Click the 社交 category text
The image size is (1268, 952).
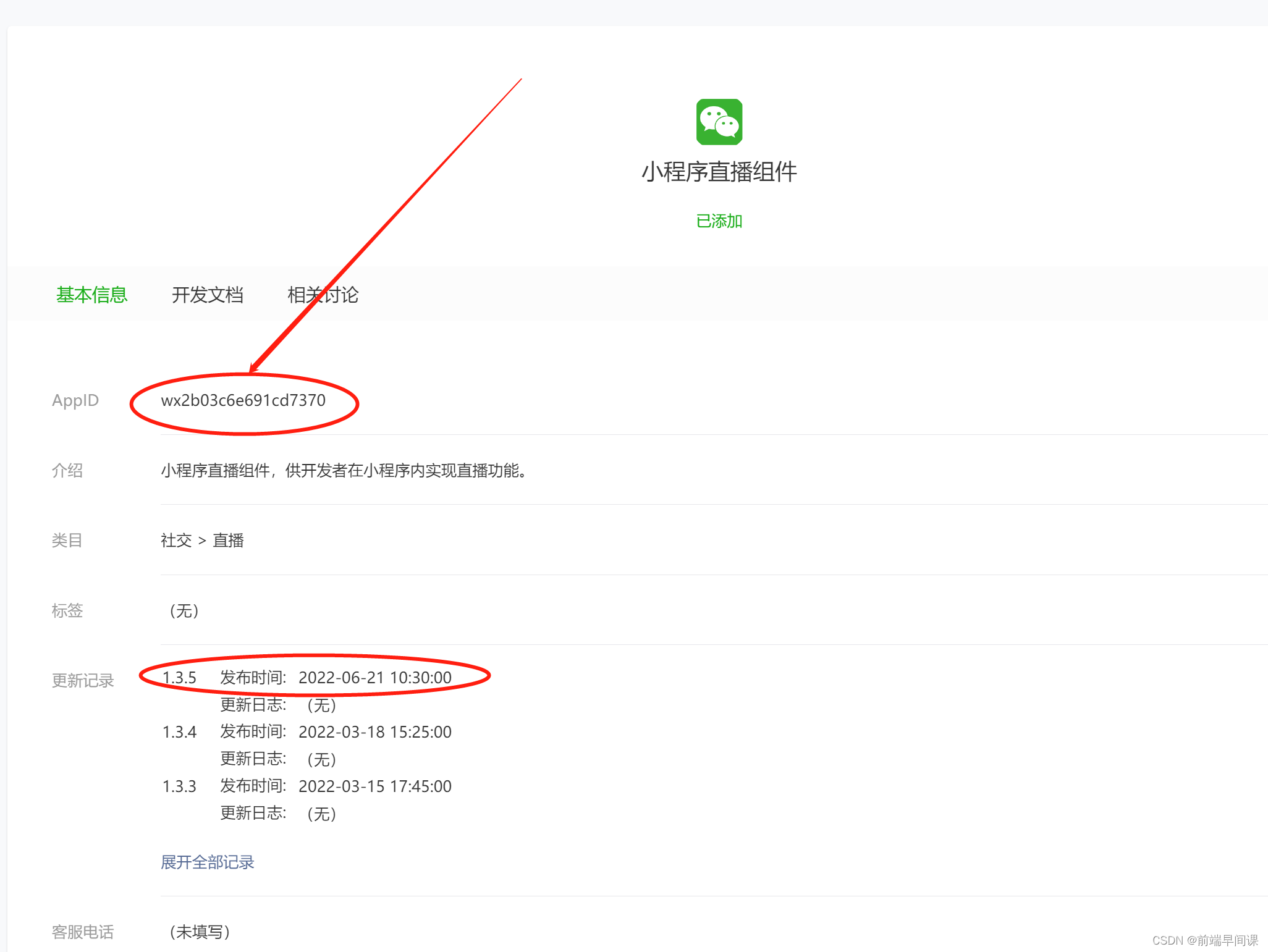click(176, 541)
